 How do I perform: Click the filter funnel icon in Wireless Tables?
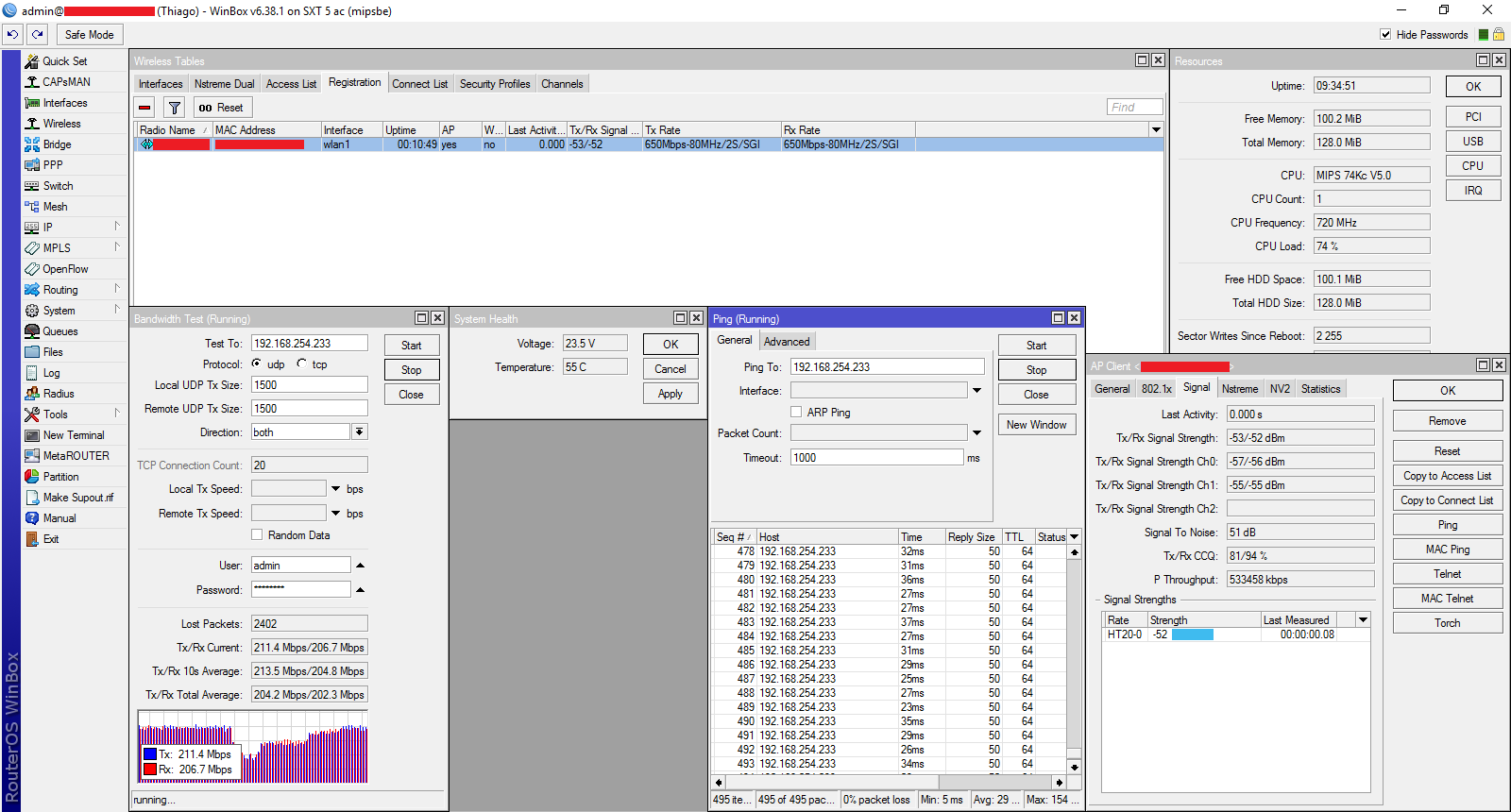(x=174, y=108)
